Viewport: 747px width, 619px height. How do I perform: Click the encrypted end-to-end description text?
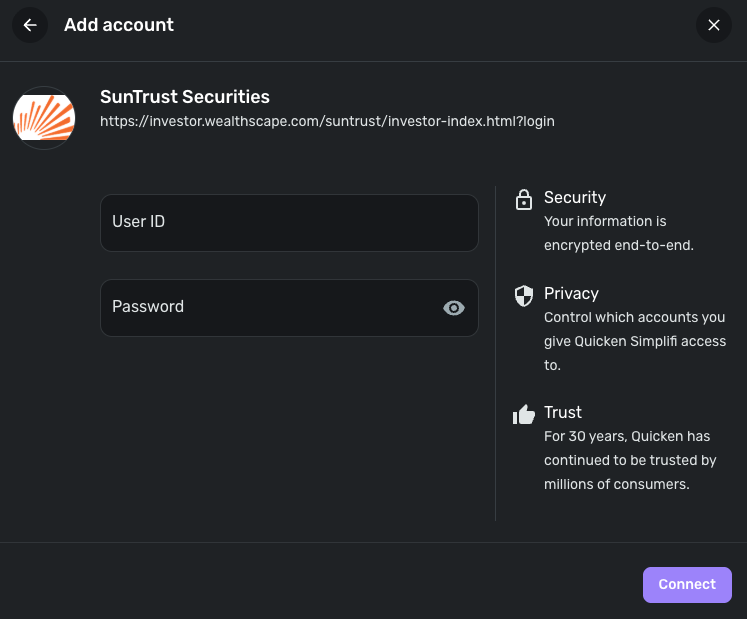click(618, 233)
